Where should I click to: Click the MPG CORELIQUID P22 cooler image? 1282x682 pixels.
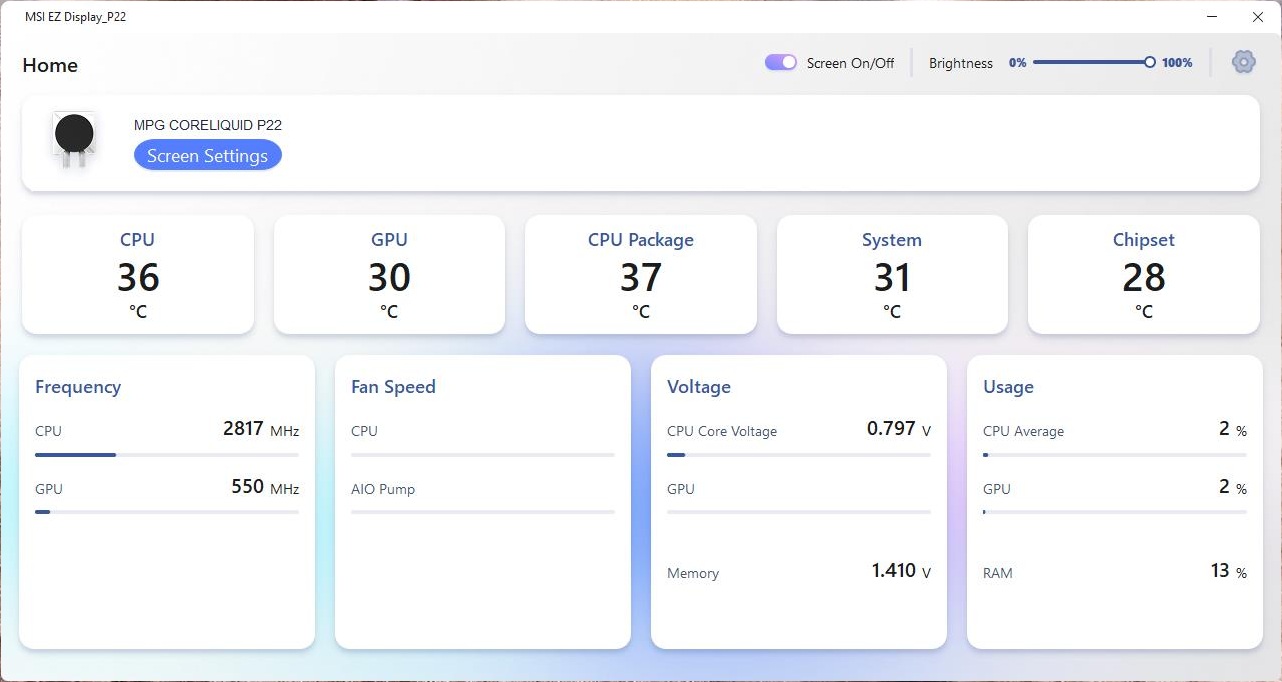point(74,139)
